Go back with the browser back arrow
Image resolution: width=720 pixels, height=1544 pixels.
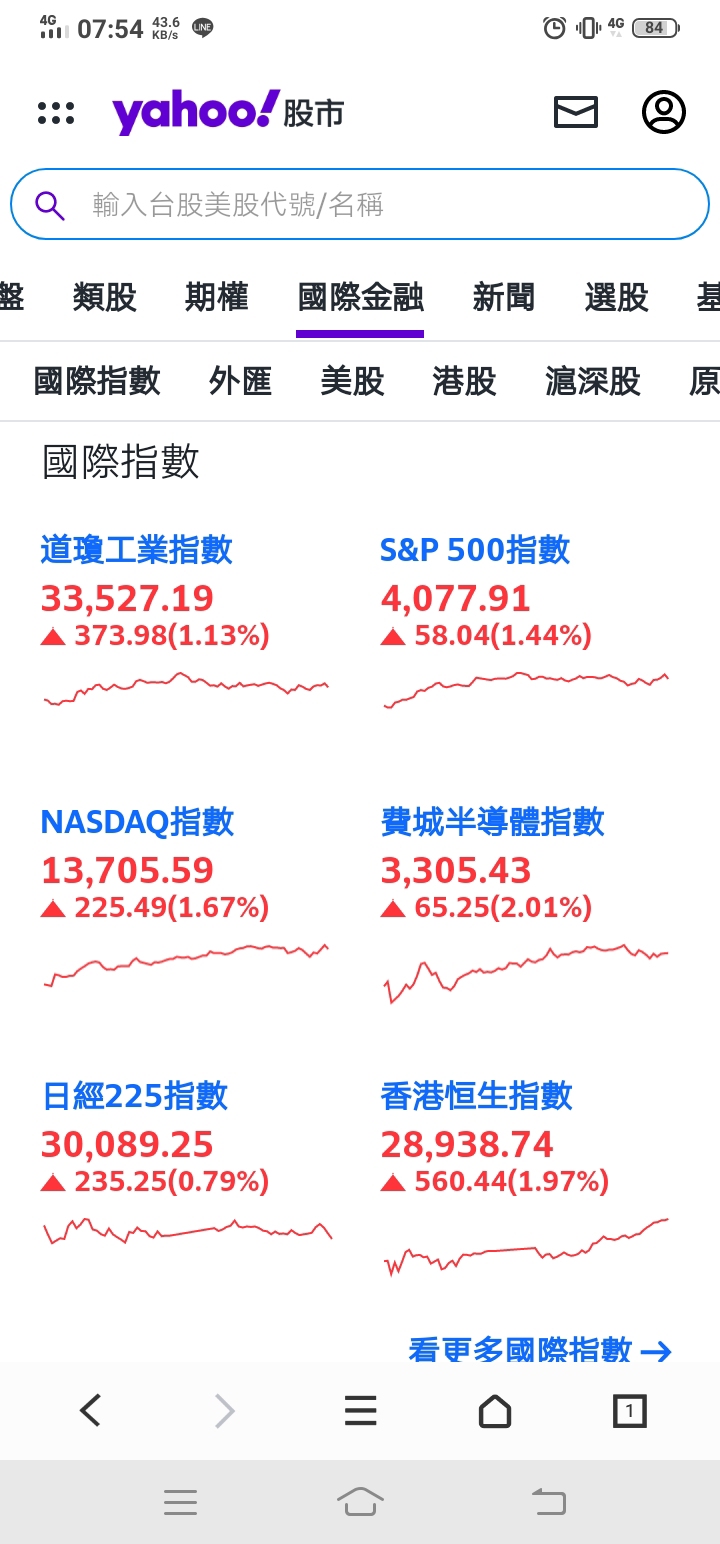pyautogui.click(x=91, y=1410)
